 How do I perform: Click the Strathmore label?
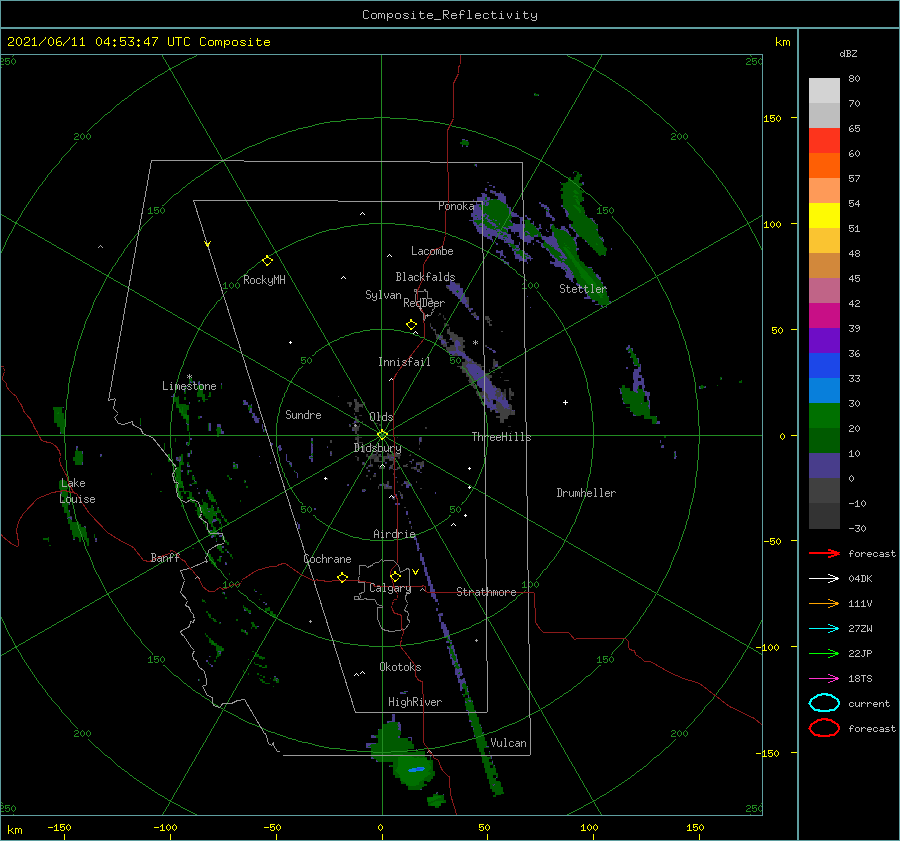(x=486, y=592)
